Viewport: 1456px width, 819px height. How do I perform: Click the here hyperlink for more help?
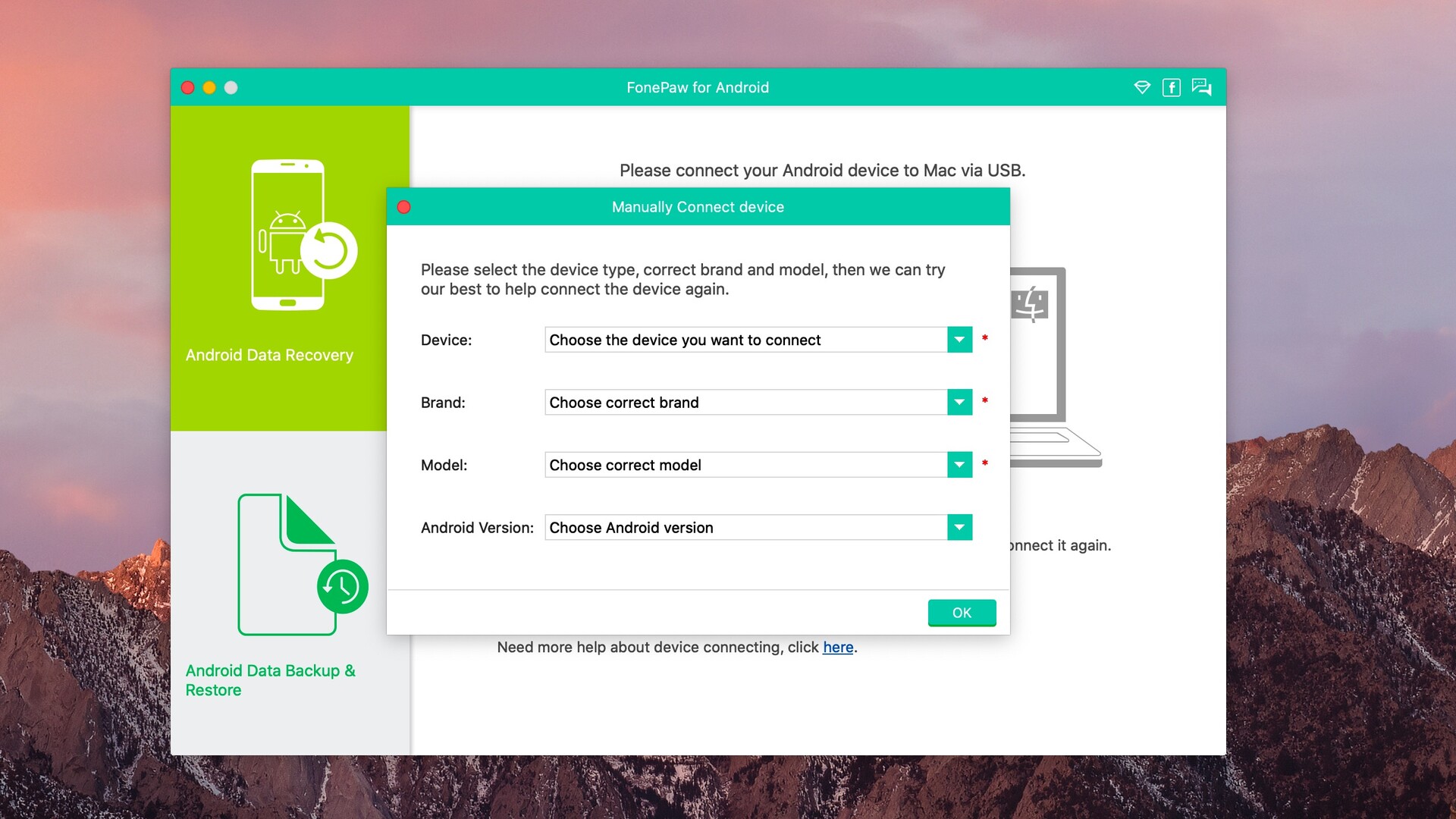tap(838, 647)
